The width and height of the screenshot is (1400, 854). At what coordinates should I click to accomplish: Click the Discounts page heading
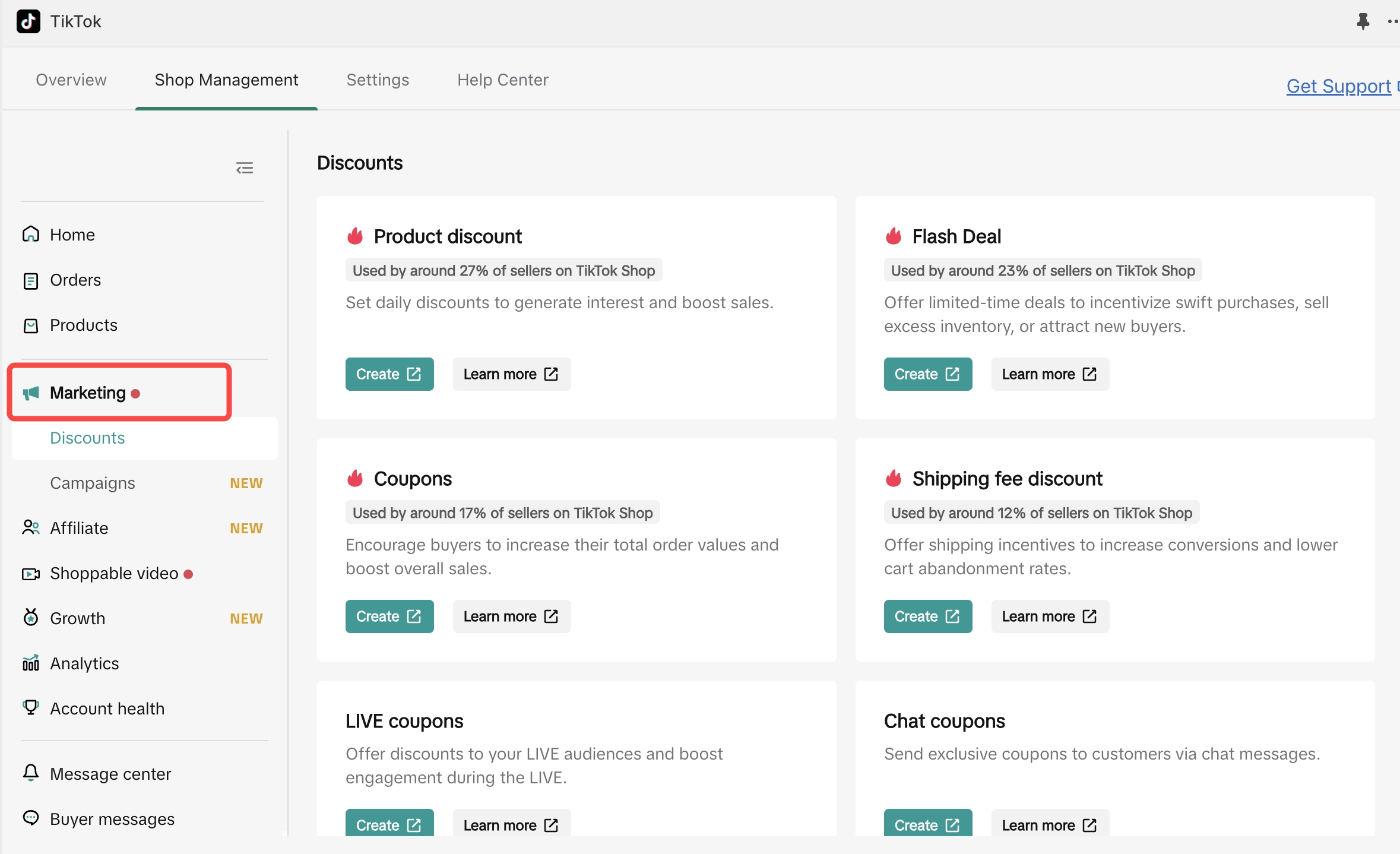click(360, 163)
